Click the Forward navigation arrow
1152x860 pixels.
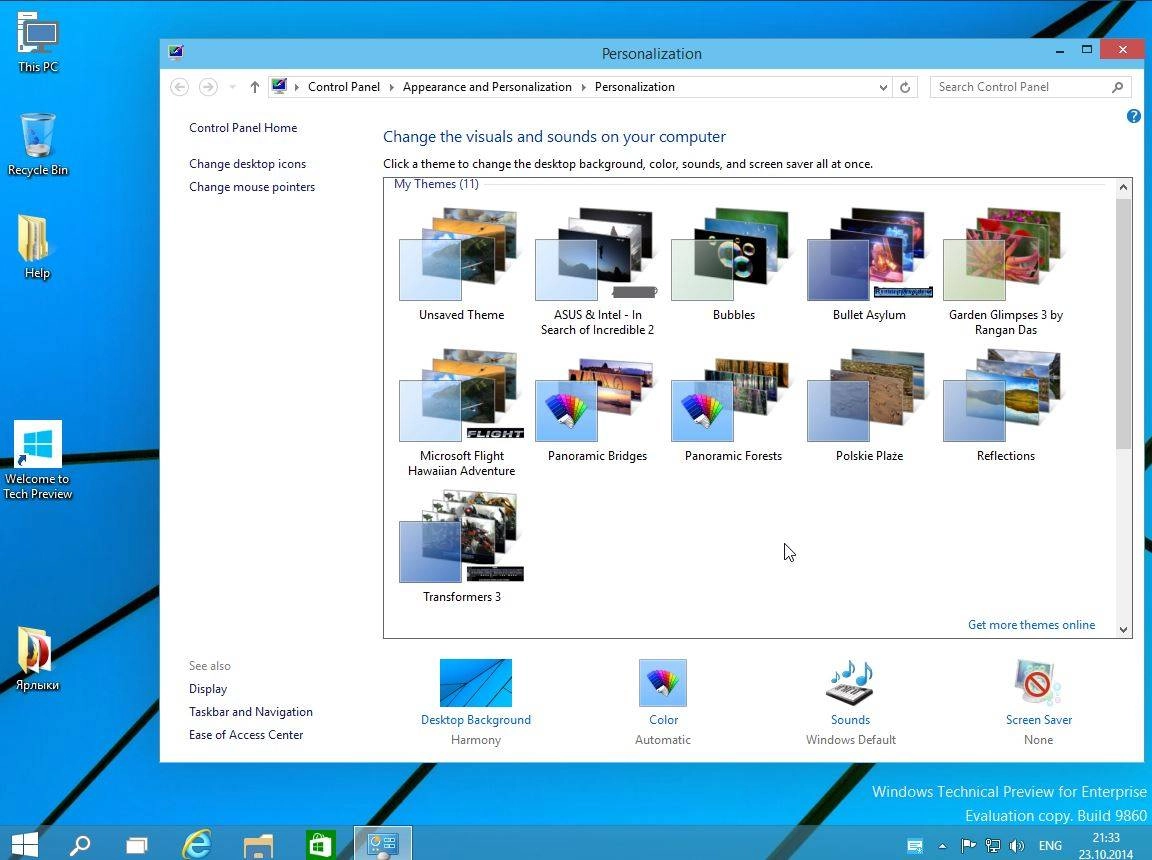click(209, 87)
